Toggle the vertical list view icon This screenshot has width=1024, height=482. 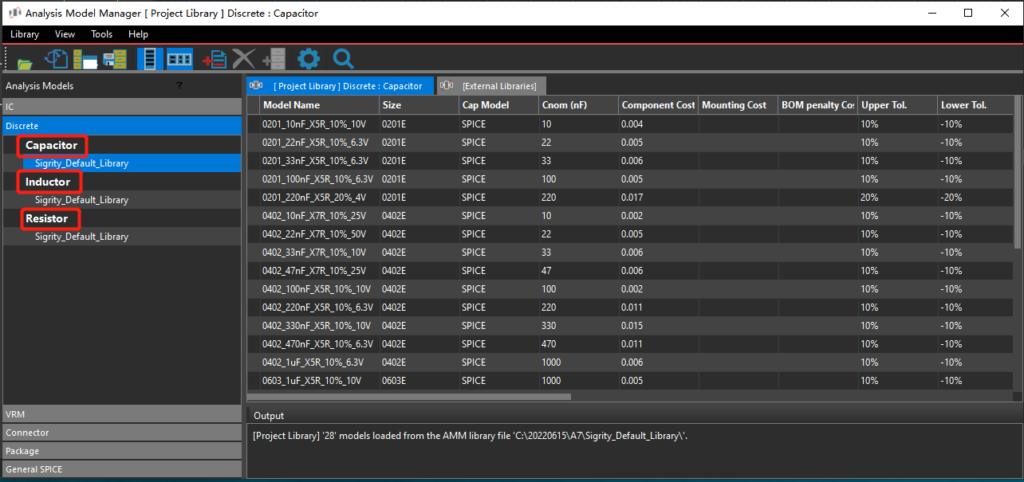[150, 59]
